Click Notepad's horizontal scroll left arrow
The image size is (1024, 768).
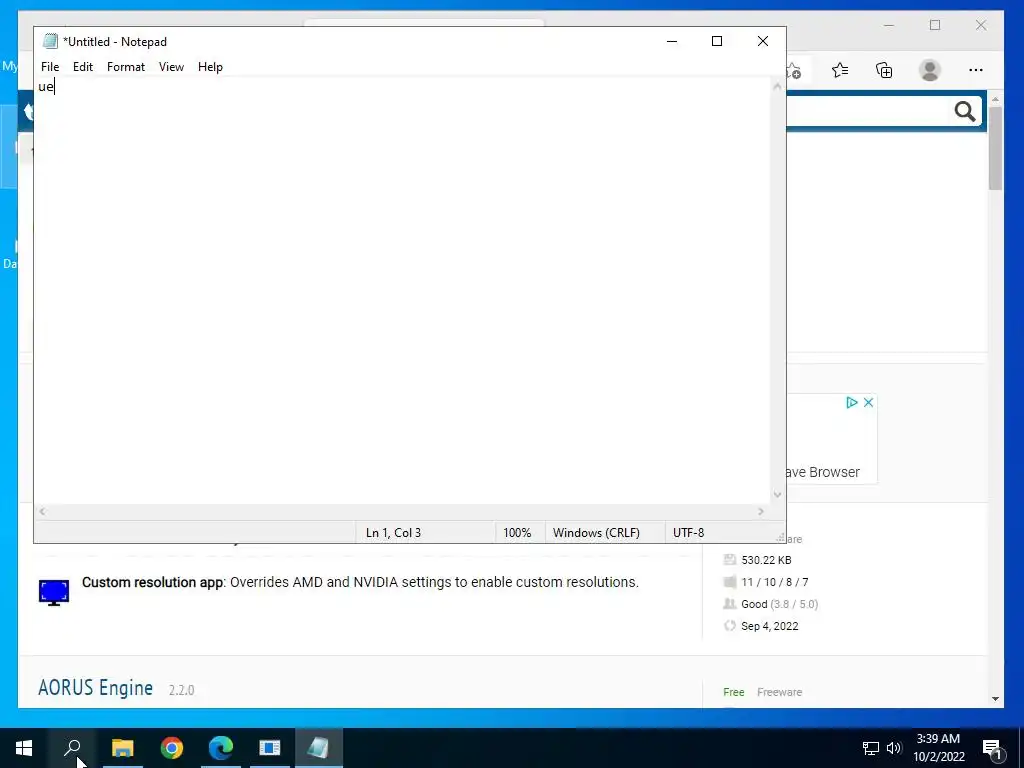pos(42,512)
